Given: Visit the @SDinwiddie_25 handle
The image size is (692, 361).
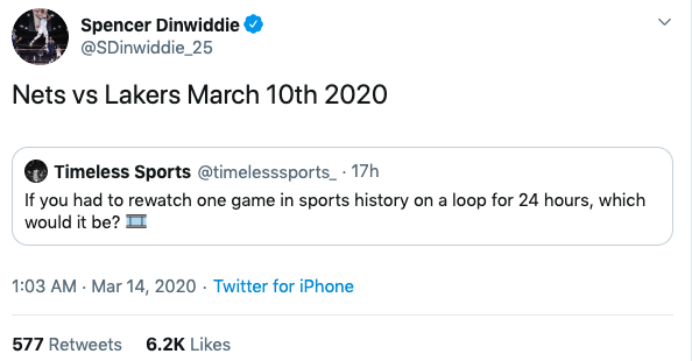Looking at the screenshot, I should tap(147, 48).
